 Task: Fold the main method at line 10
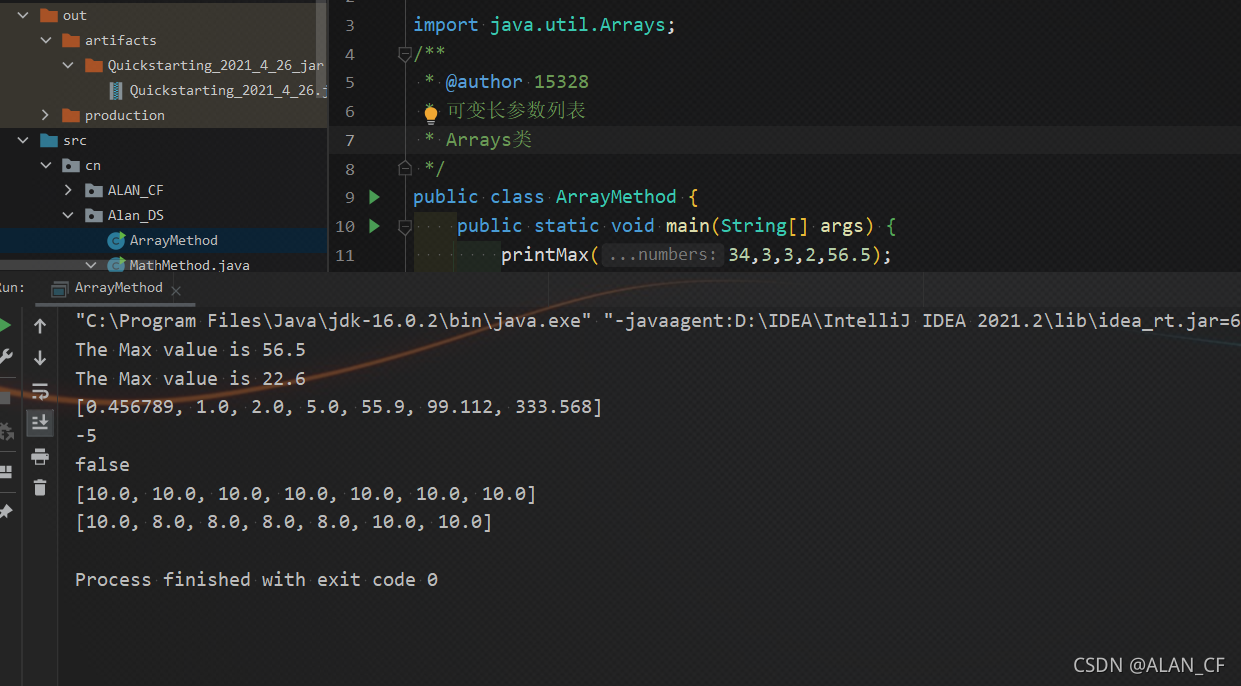(x=404, y=227)
